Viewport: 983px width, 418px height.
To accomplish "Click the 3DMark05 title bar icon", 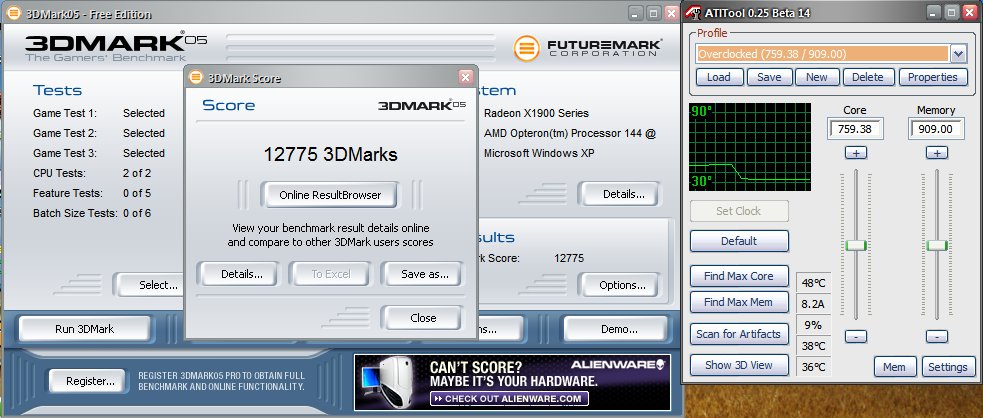I will pos(13,13).
